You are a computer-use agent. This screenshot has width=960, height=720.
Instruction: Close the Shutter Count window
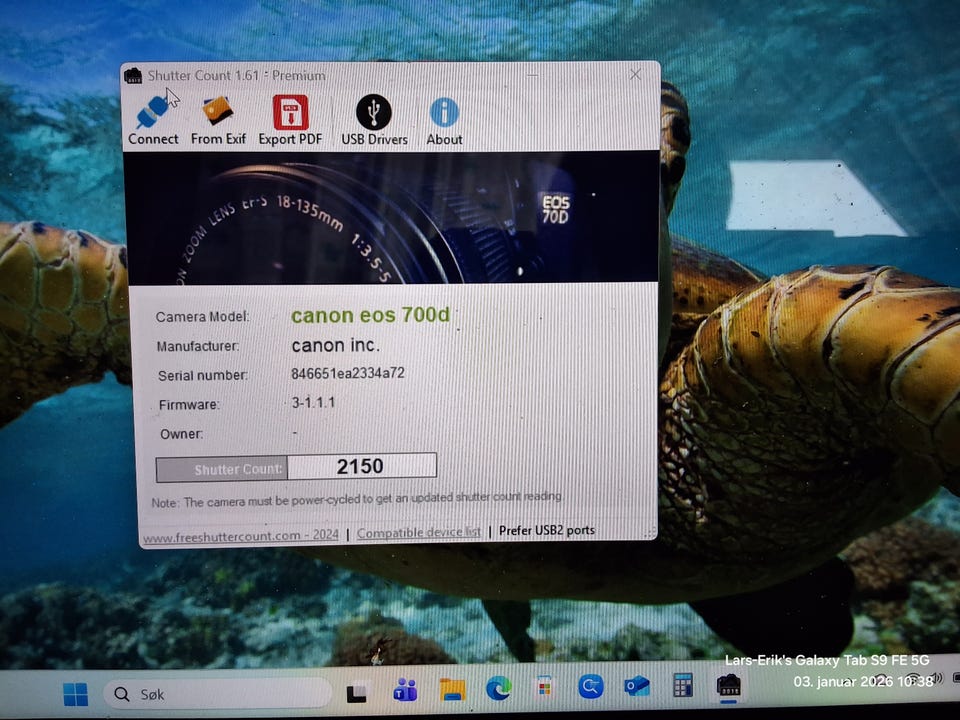(635, 75)
